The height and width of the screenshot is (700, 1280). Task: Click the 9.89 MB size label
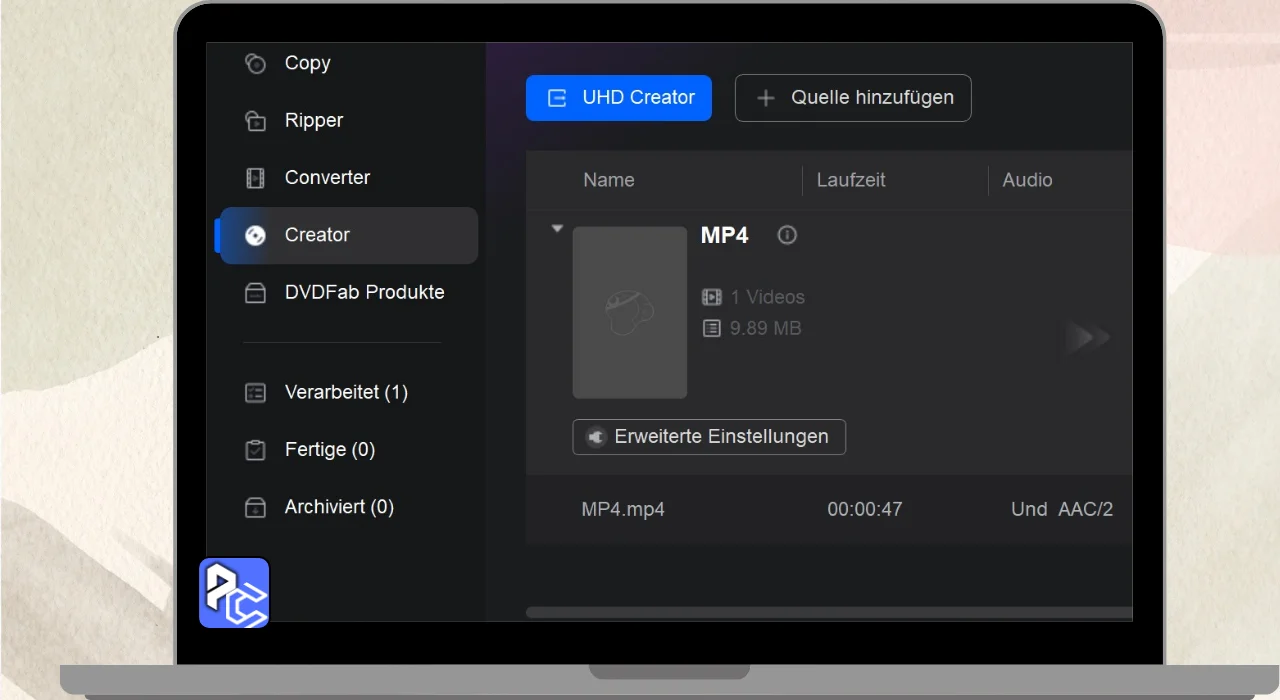[766, 328]
